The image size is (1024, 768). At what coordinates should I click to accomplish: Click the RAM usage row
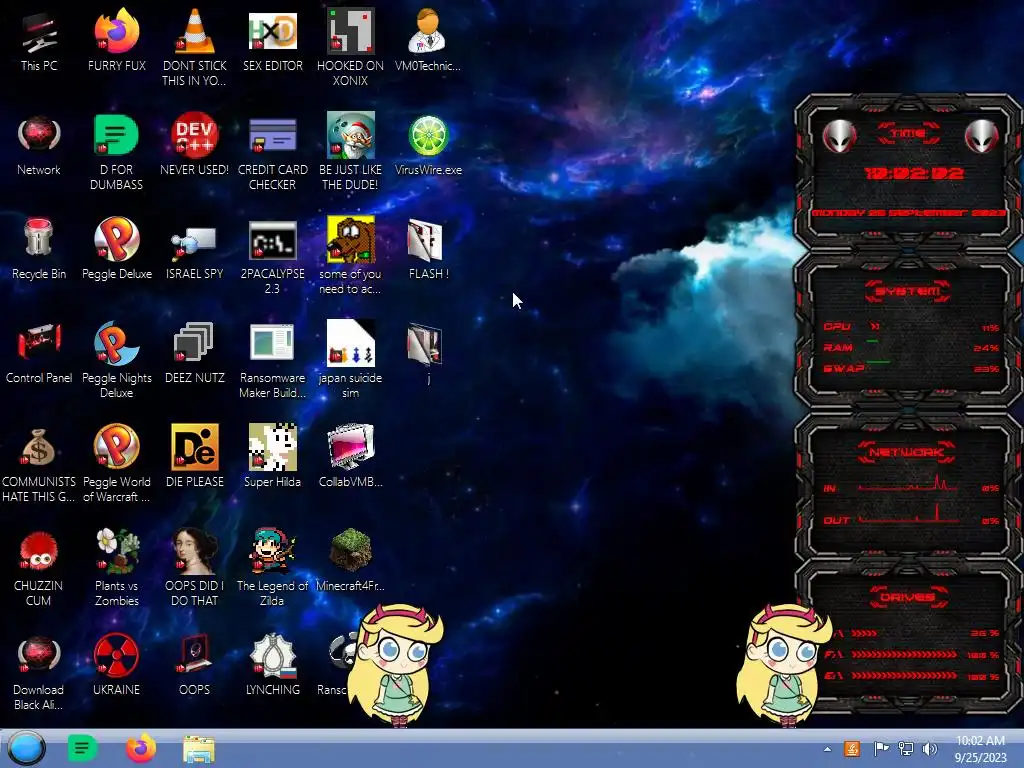click(910, 347)
